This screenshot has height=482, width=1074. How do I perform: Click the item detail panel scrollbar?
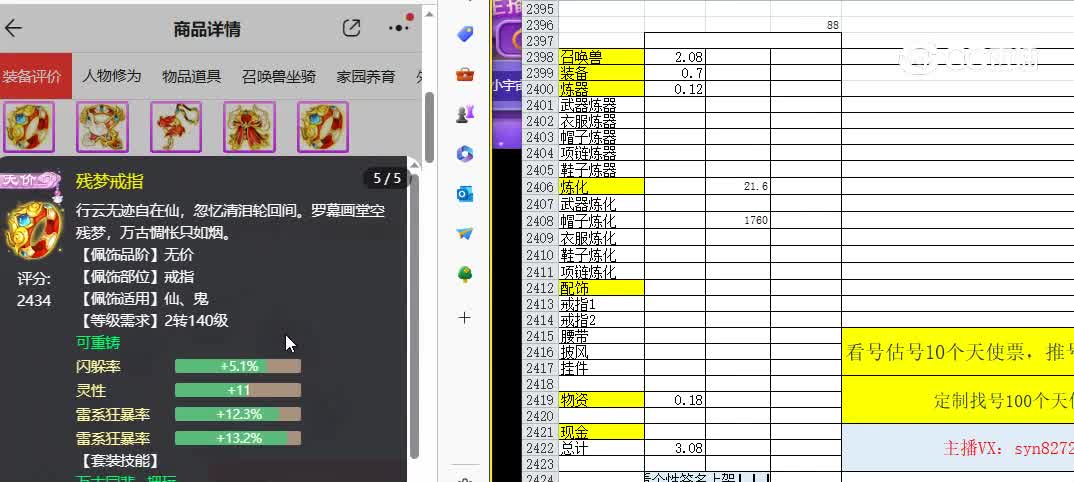(x=414, y=315)
